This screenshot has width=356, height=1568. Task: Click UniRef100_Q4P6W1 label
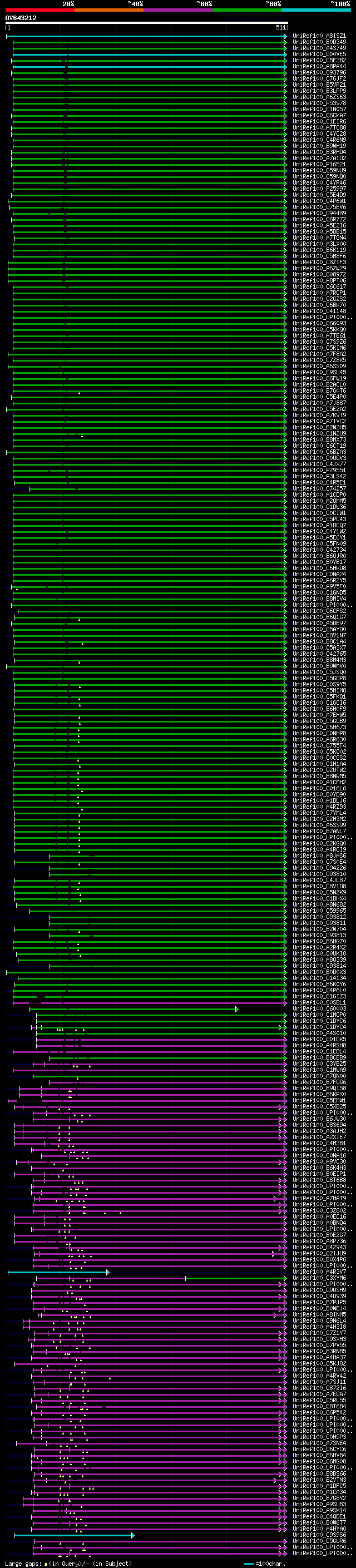pyautogui.click(x=319, y=201)
